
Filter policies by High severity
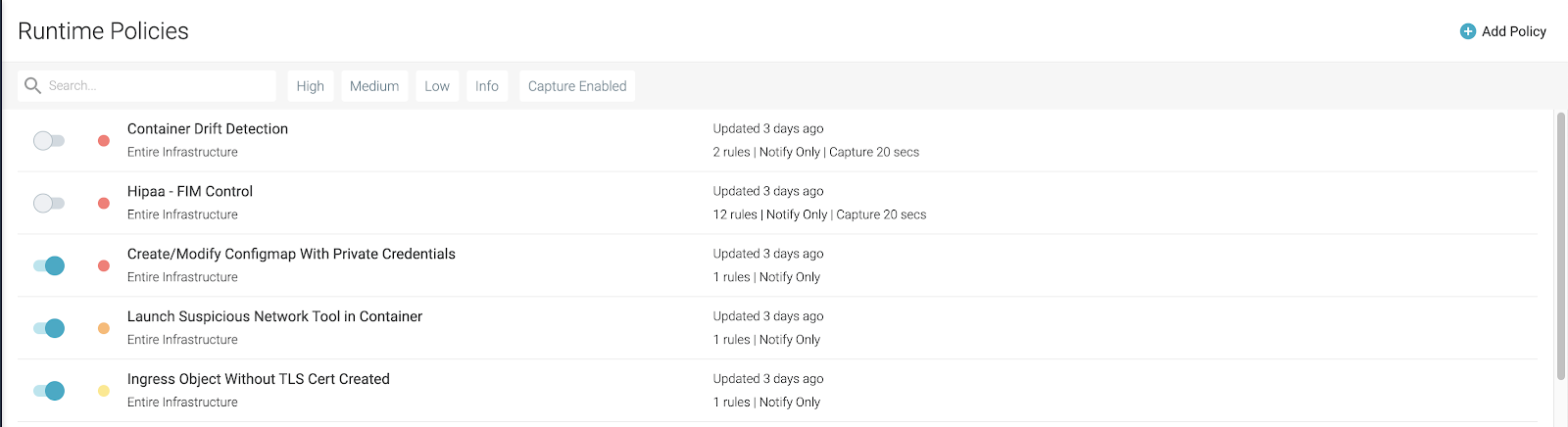311,86
